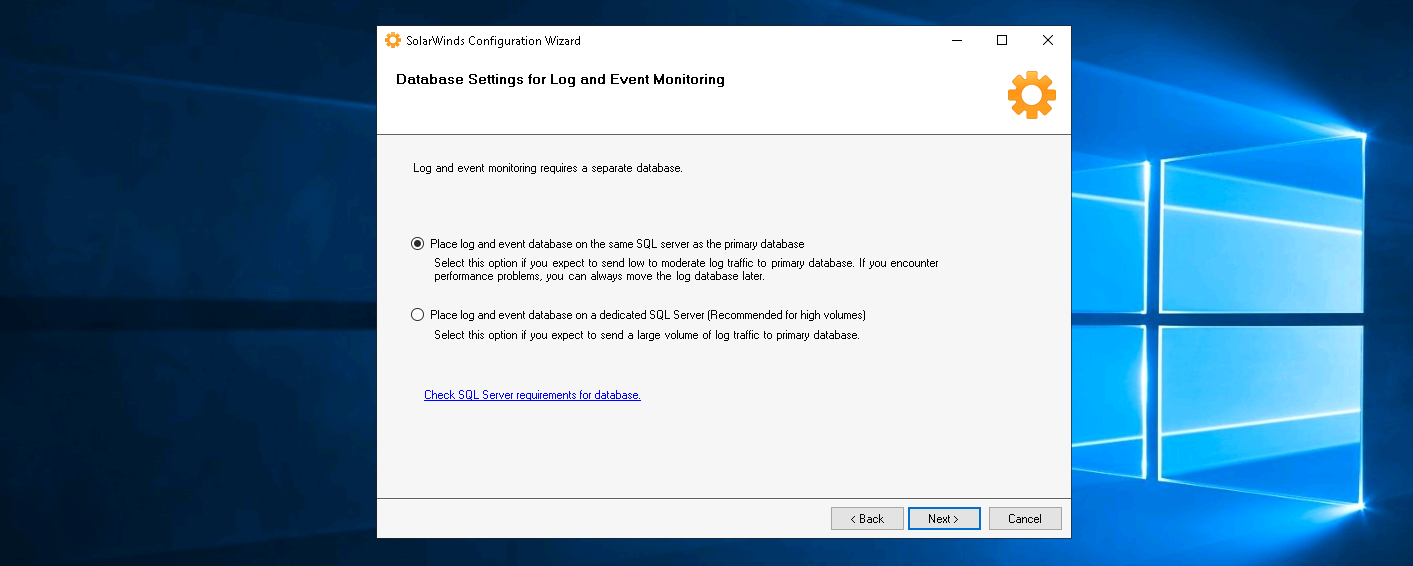Screen dimensions: 1413x566
Task: Open the Check SQL Server requirements link
Action: coord(532,395)
